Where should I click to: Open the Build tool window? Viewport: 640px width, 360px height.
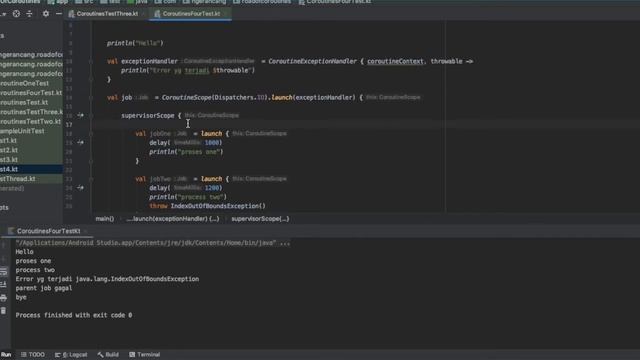(108, 355)
